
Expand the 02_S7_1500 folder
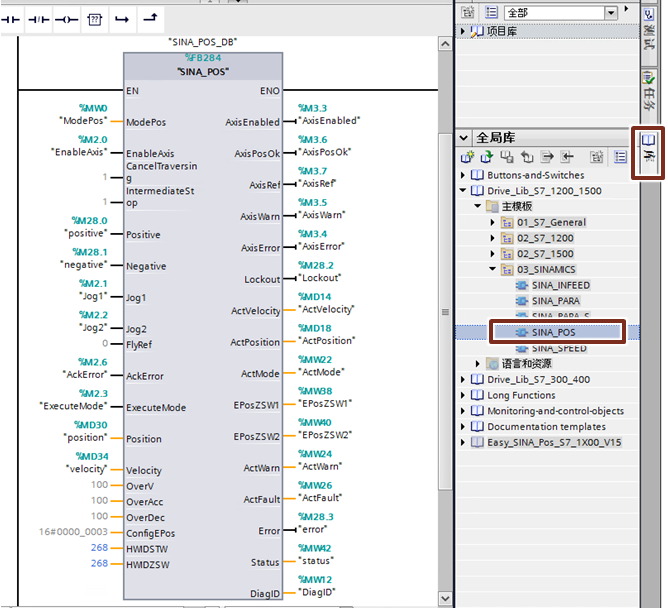pyautogui.click(x=493, y=254)
